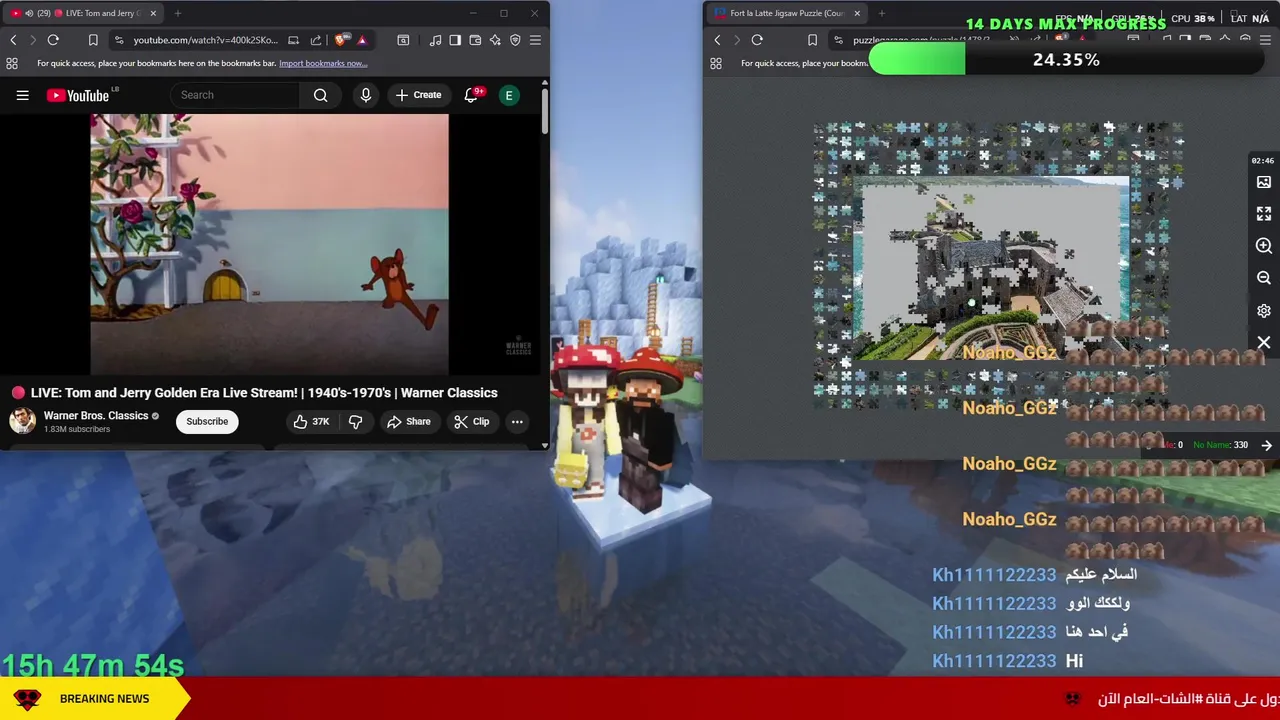1280x720 pixels.
Task: Subscribe to Warner Bros. Classics
Action: tap(207, 421)
